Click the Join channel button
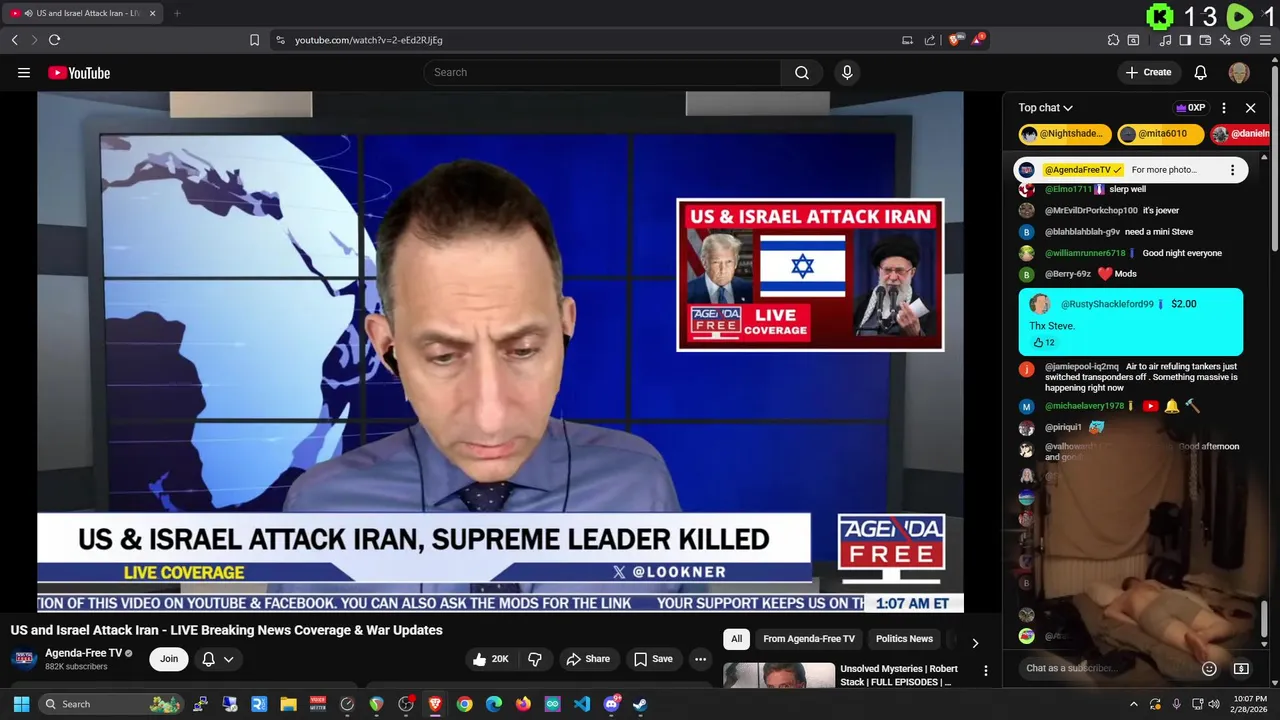 (169, 659)
